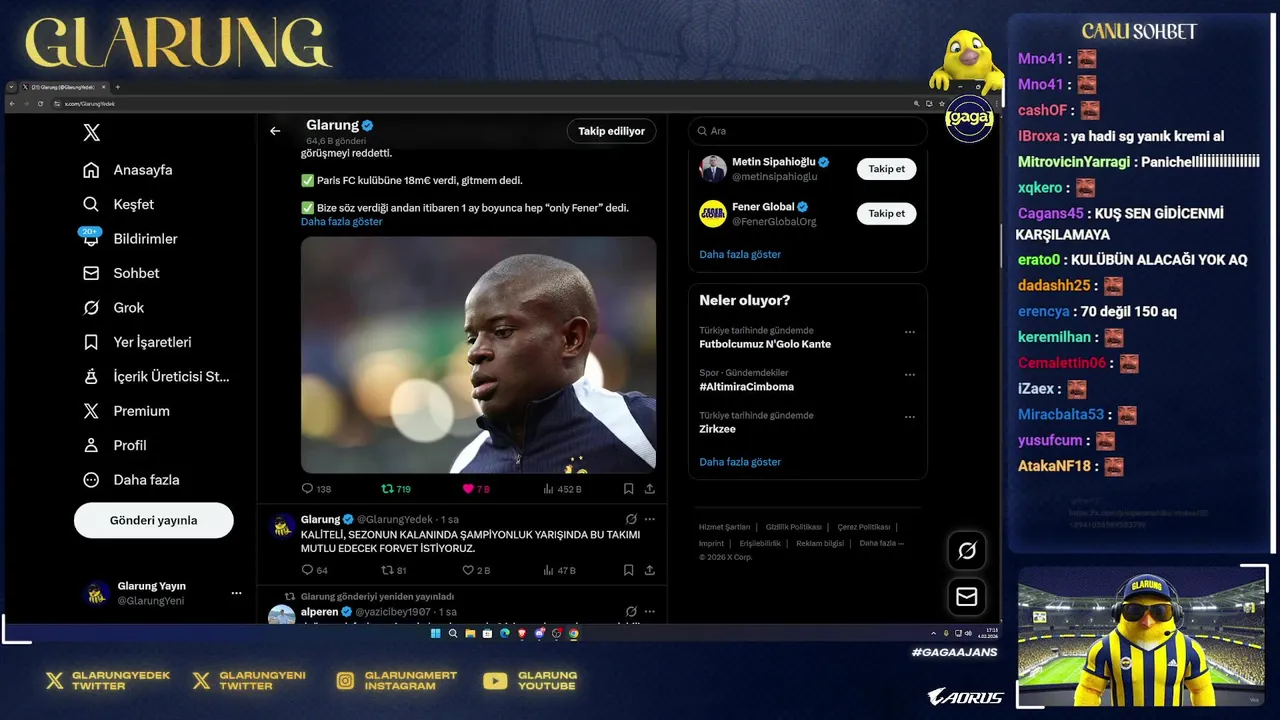Open trend #AltimiraCimboma
Viewport: 1280px width, 720px height.
pos(746,387)
